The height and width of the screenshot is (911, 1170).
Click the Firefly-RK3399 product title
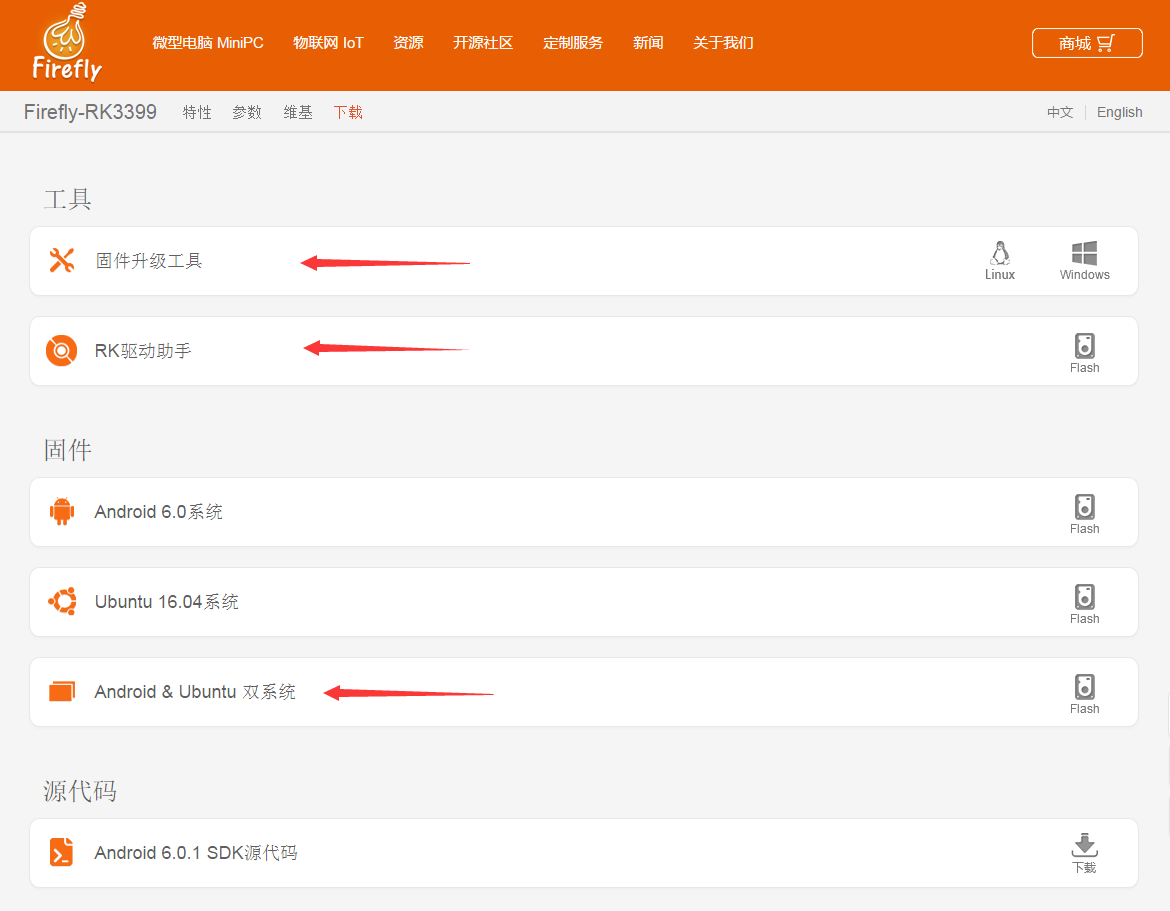click(x=90, y=112)
